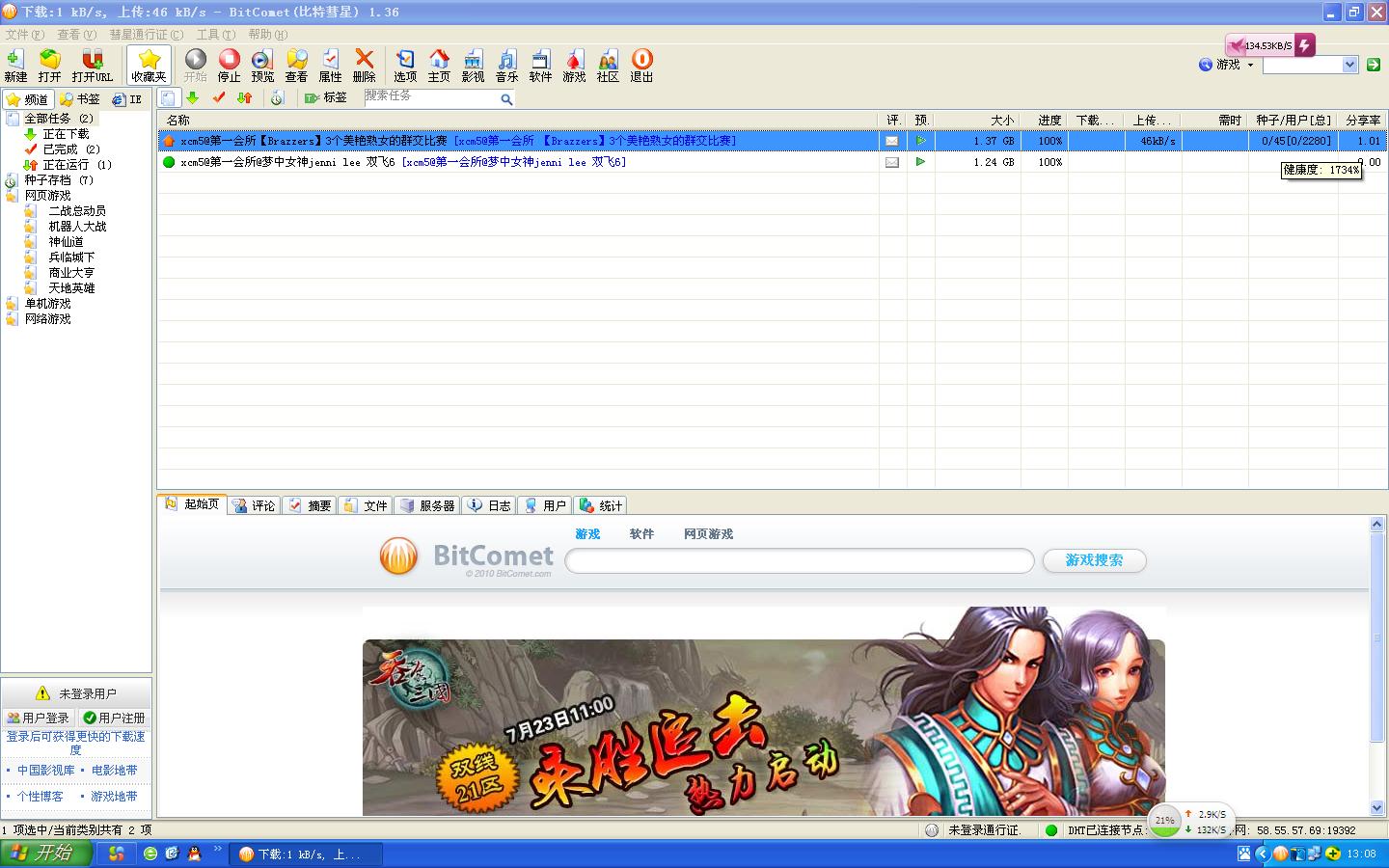The height and width of the screenshot is (868, 1389).
Task: Expand the top-right search combo box
Action: tap(1349, 65)
